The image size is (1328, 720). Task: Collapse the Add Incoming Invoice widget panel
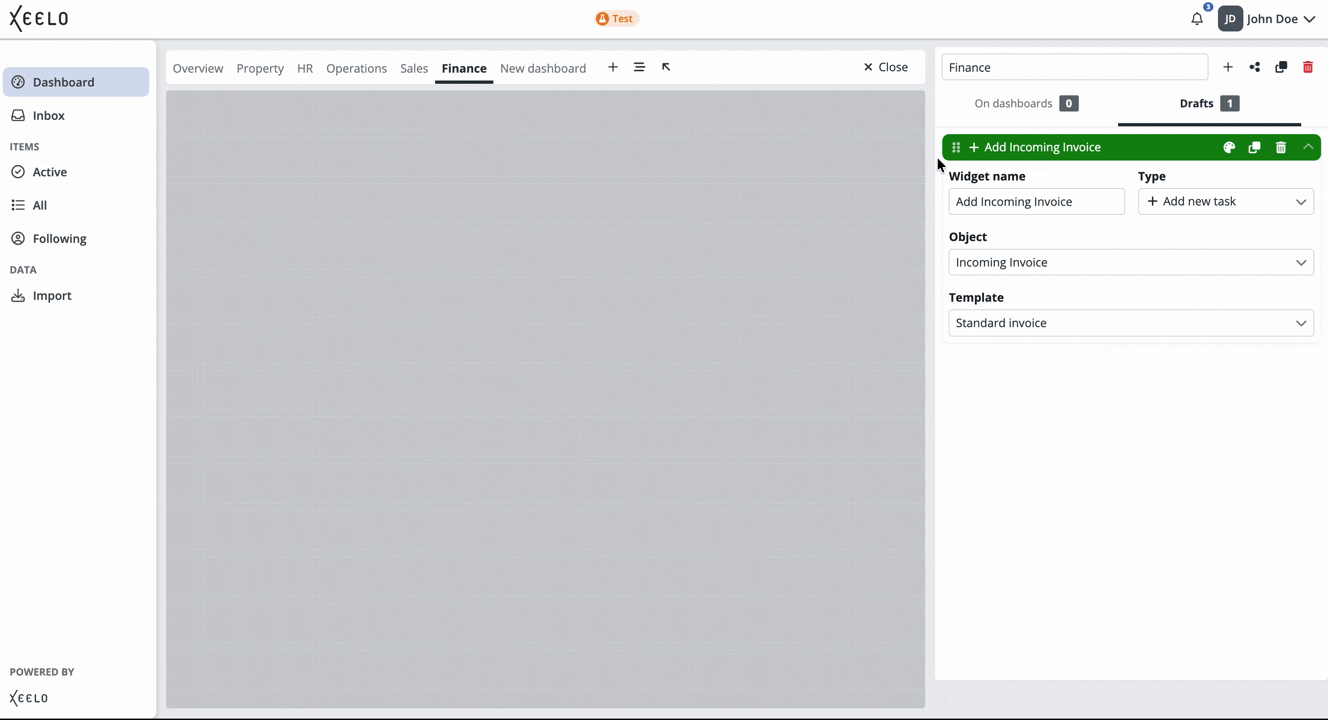(x=1308, y=147)
